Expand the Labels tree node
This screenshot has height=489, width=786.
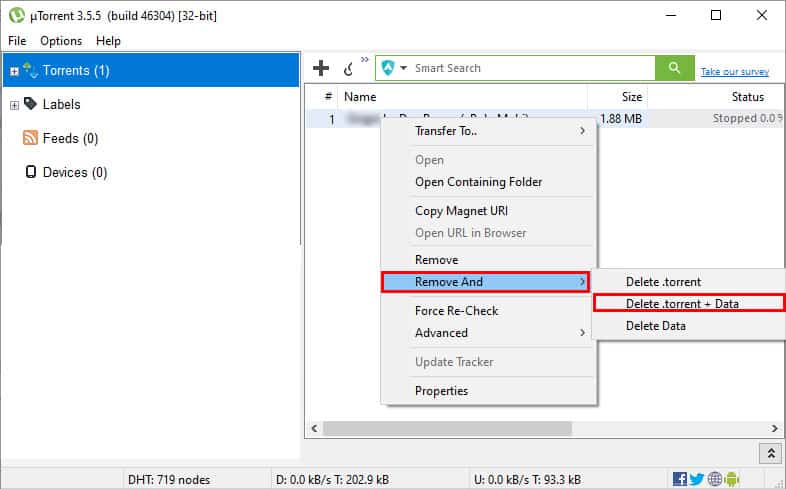click(x=15, y=105)
